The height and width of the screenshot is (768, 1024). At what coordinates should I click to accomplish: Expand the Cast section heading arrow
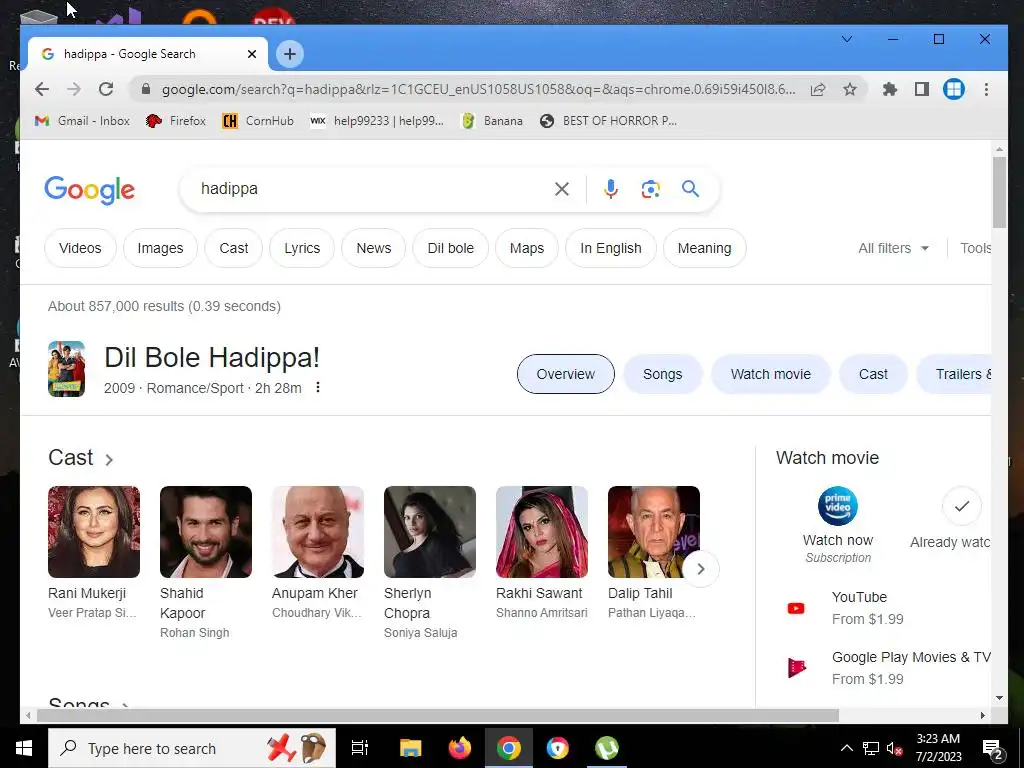coord(109,459)
